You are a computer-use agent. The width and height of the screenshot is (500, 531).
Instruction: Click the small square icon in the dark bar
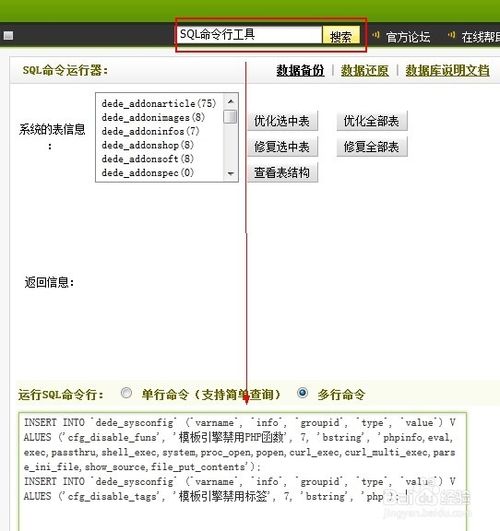pyautogui.click(x=8, y=36)
